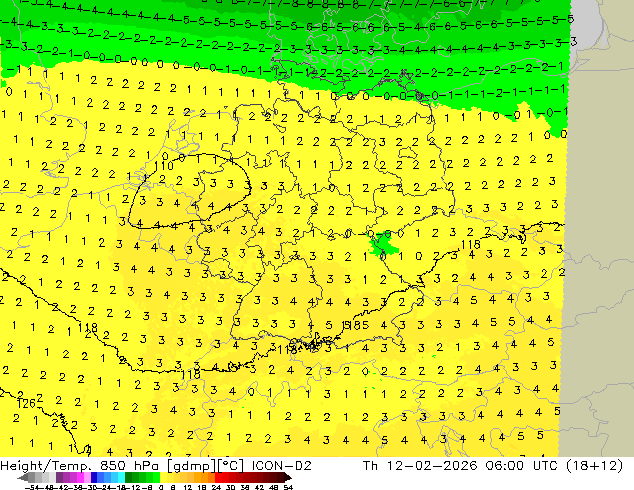The width and height of the screenshot is (634, 490).
Task: Click the 'ICON-D2' model name label
Action: click(281, 466)
